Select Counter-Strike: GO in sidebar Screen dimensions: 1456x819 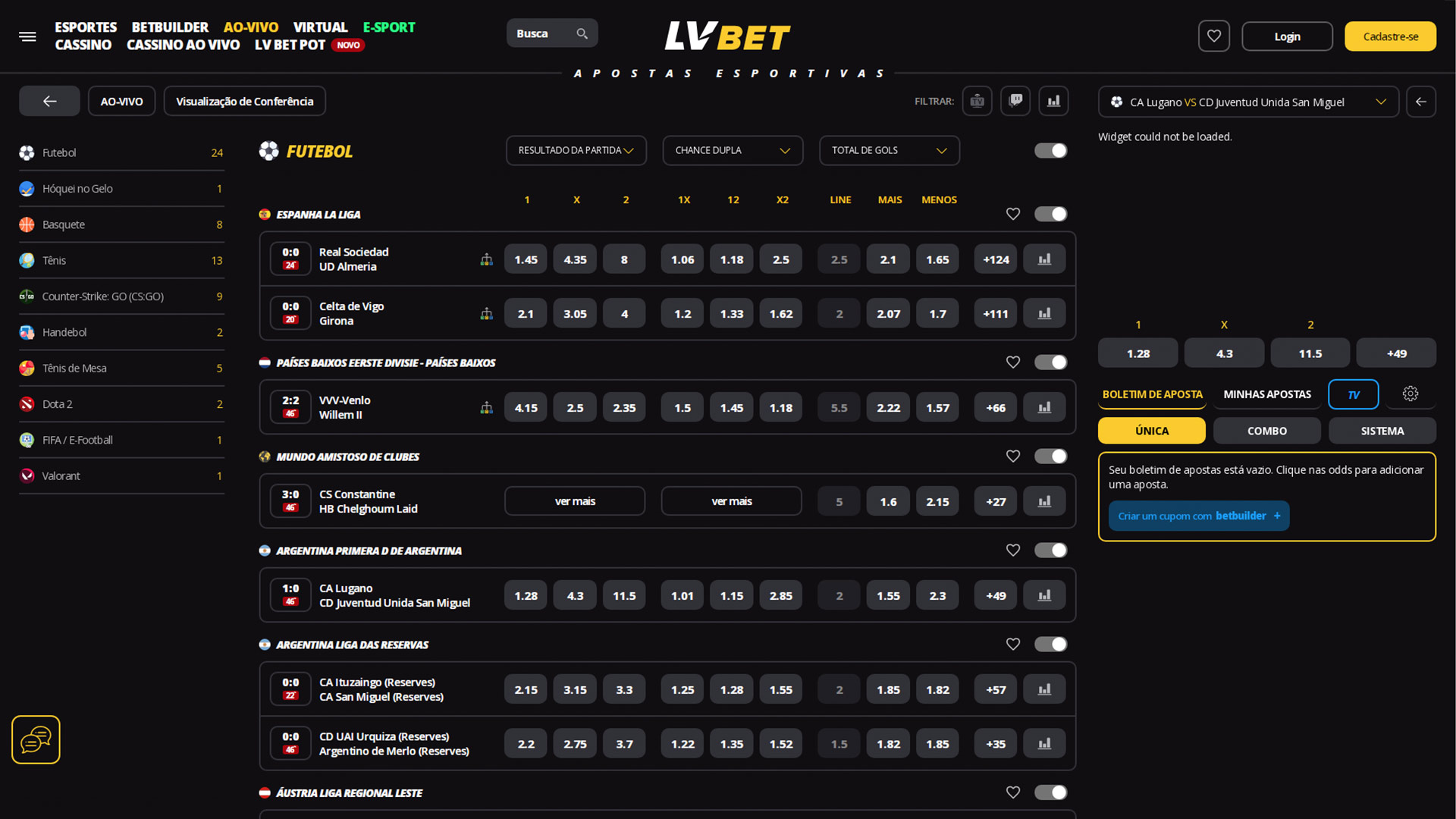121,297
